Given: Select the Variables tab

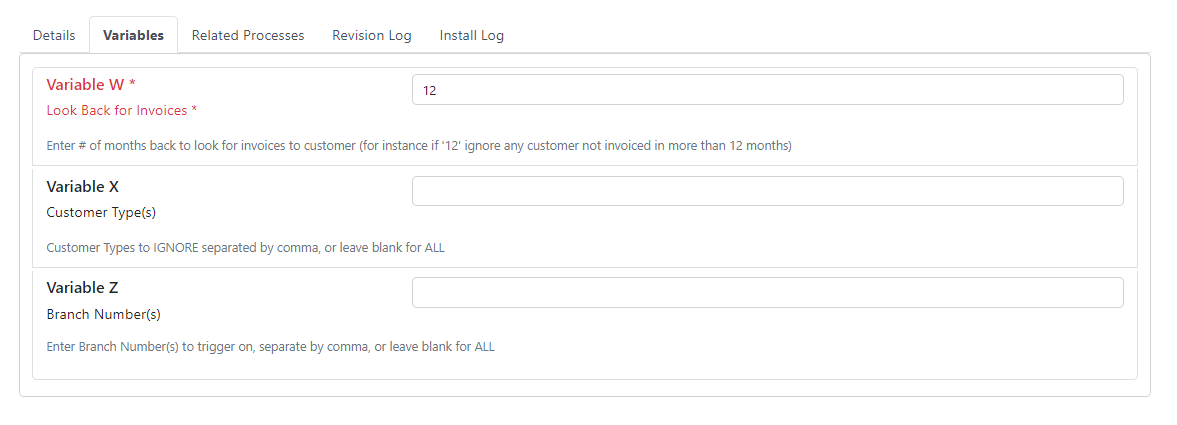Looking at the screenshot, I should [134, 35].
